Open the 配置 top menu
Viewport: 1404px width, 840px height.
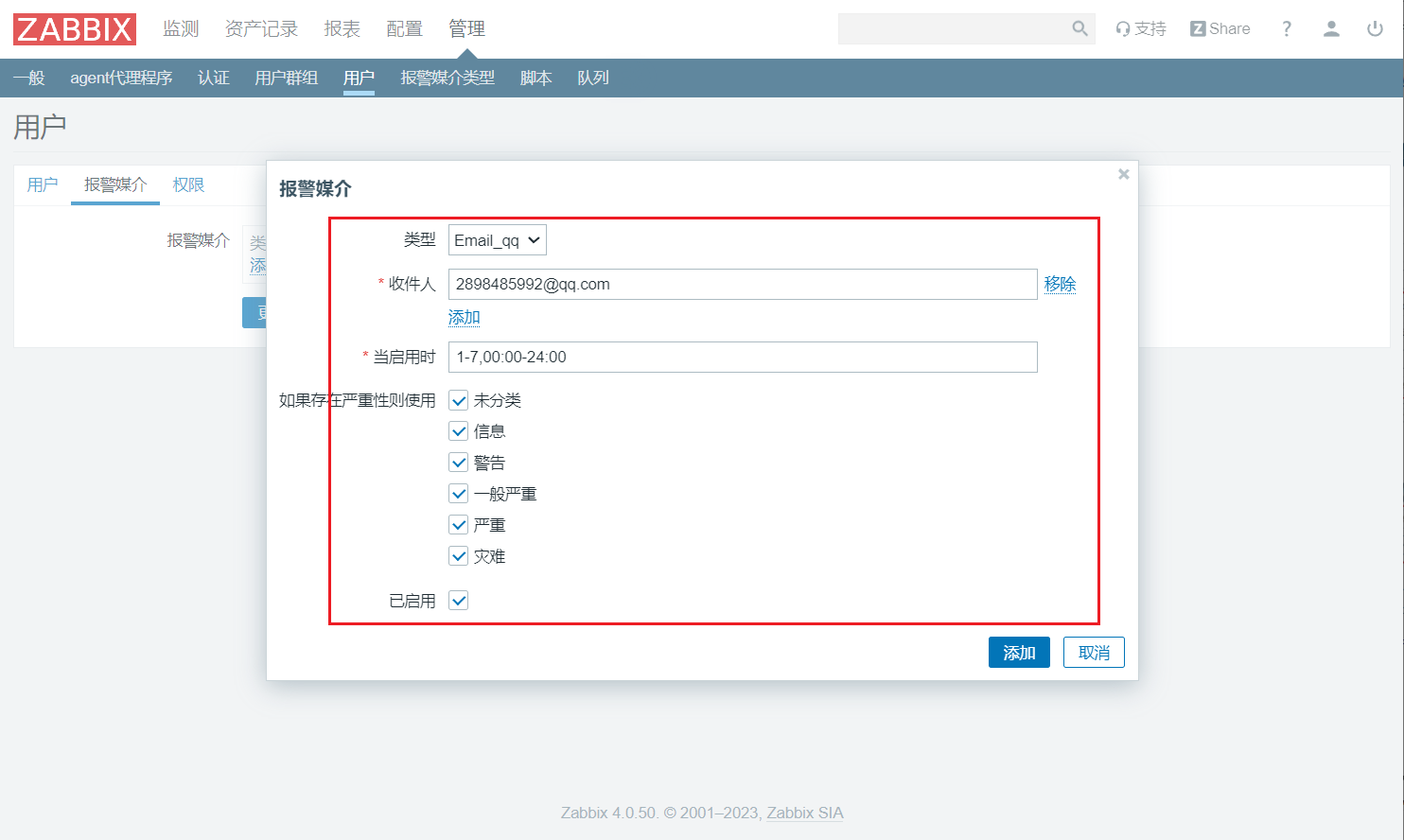[x=404, y=28]
